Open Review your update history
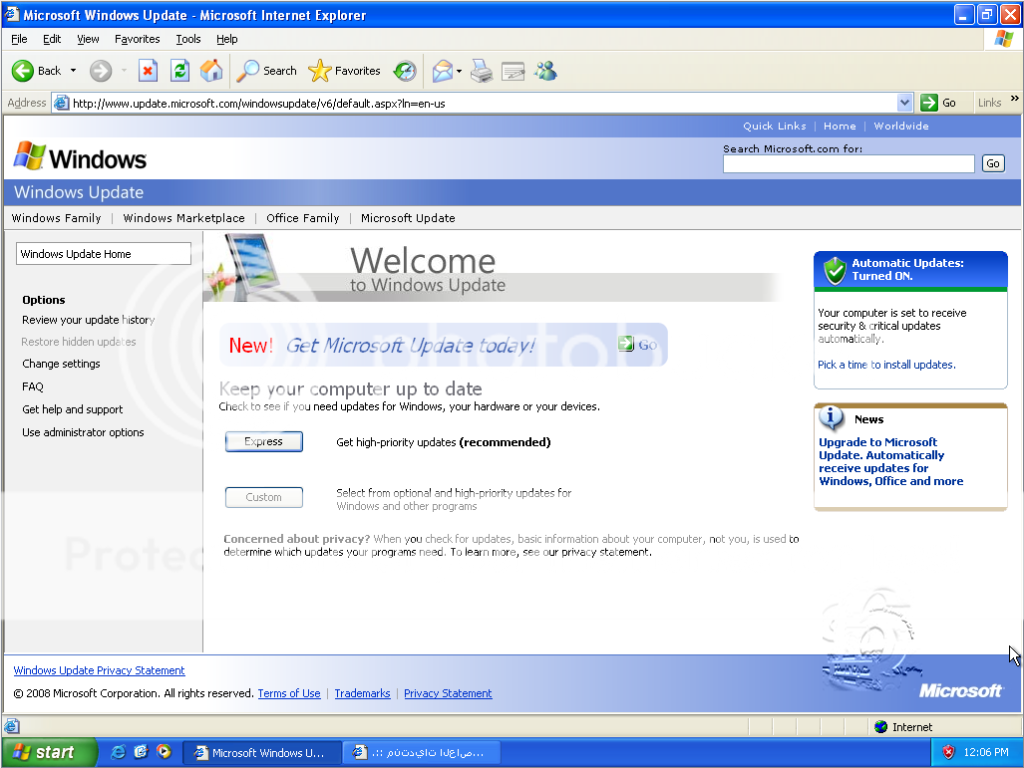 [x=88, y=320]
